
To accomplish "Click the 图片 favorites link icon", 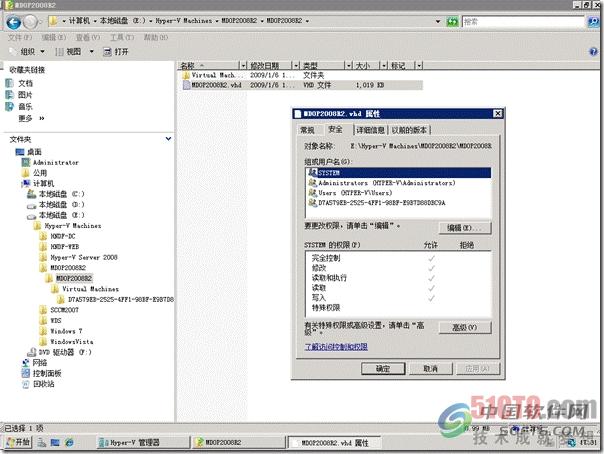I will [10, 95].
